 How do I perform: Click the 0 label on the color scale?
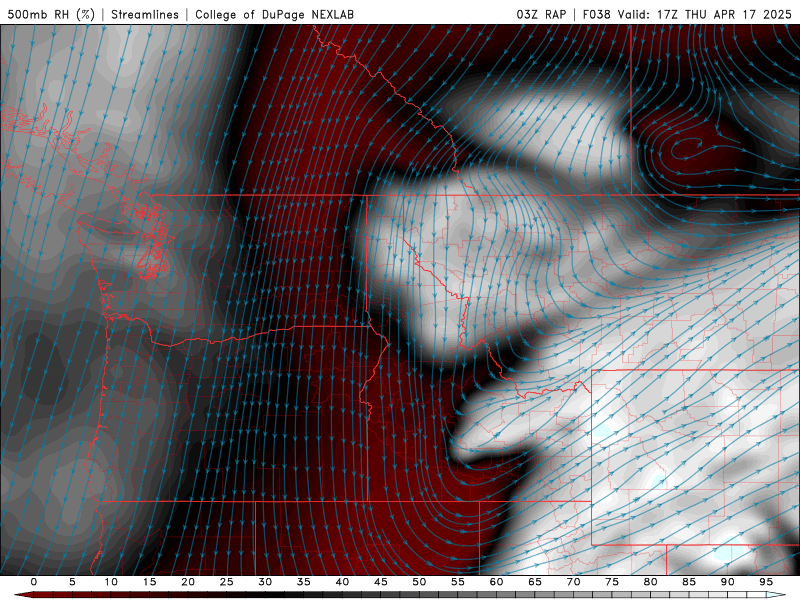[x=34, y=582]
